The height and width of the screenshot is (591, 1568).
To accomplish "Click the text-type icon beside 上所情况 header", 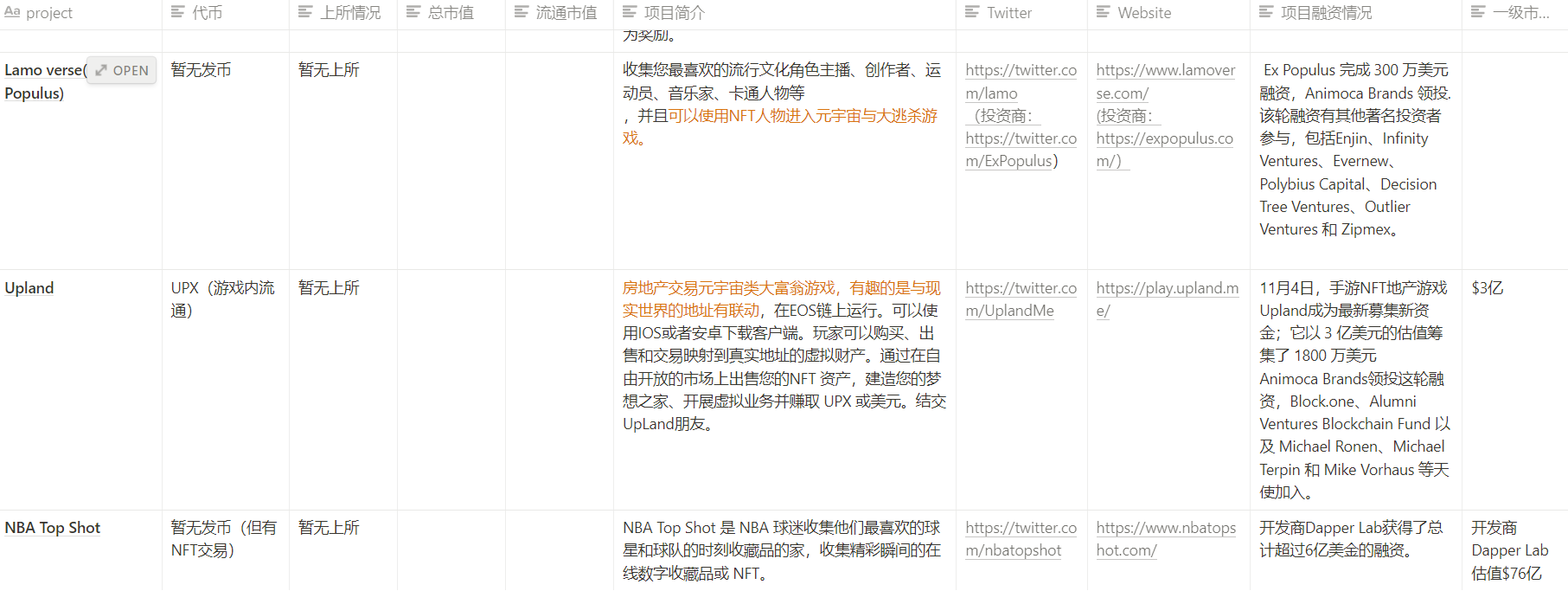I will 305,12.
